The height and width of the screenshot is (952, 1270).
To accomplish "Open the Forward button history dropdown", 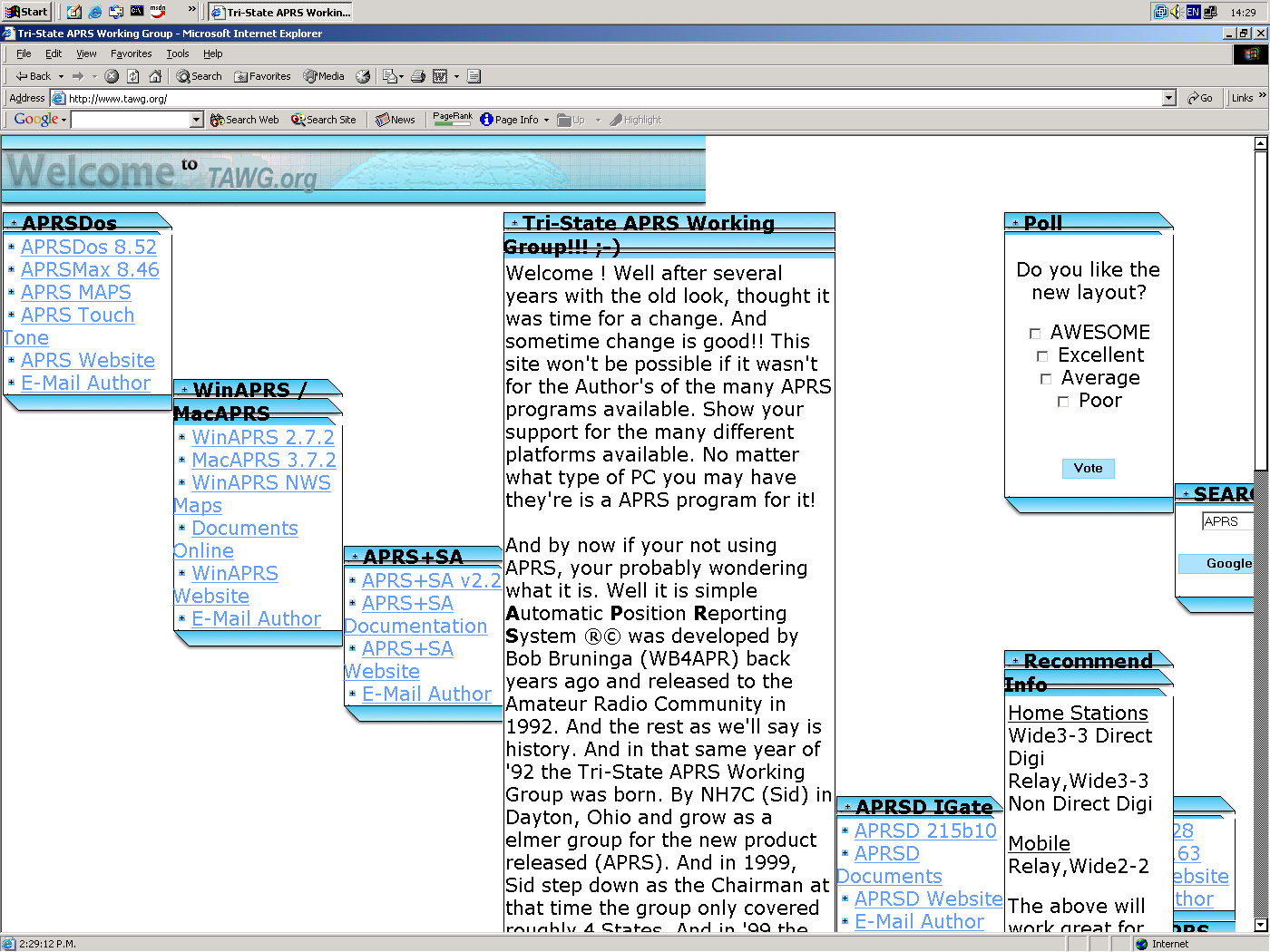I will point(94,76).
